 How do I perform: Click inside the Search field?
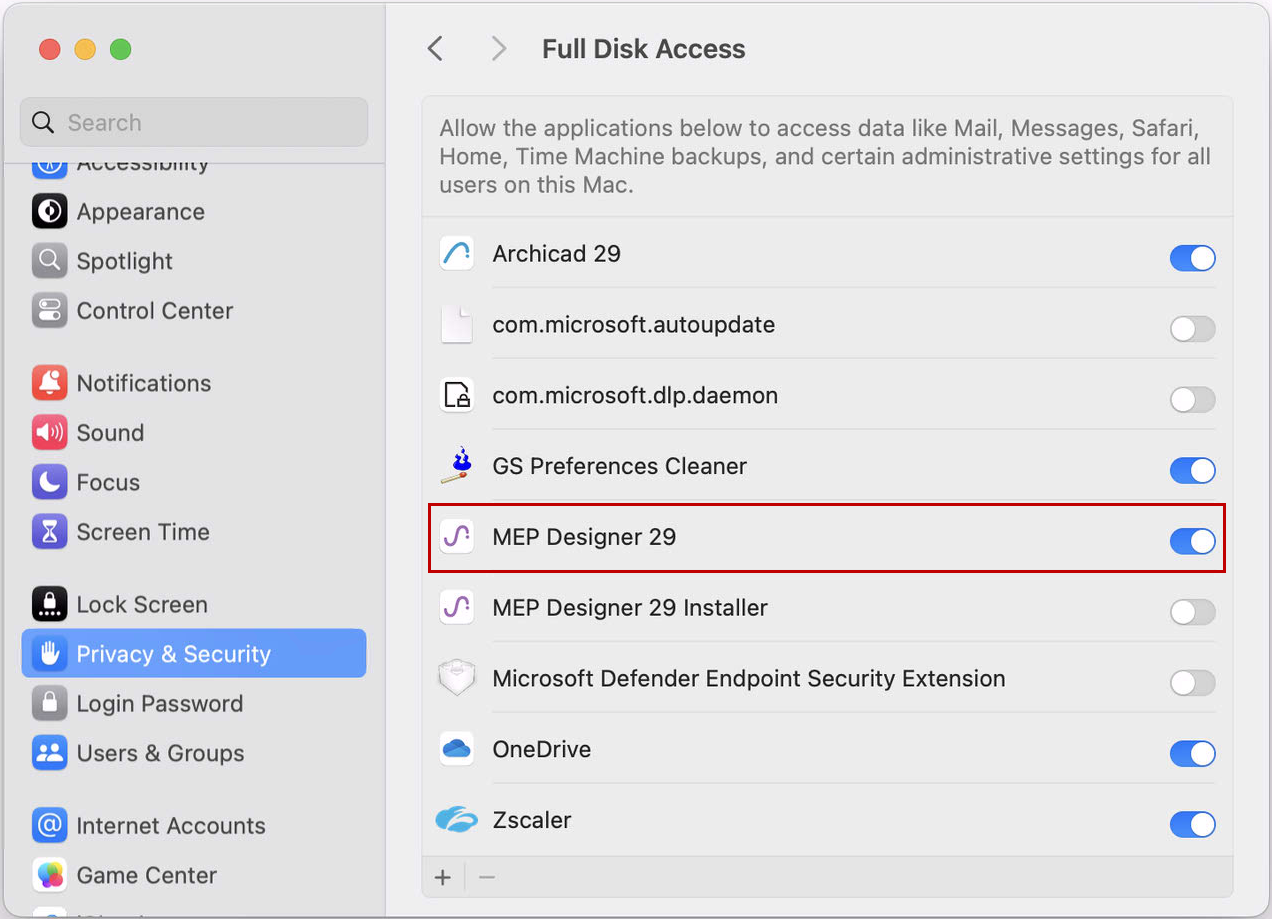click(193, 121)
